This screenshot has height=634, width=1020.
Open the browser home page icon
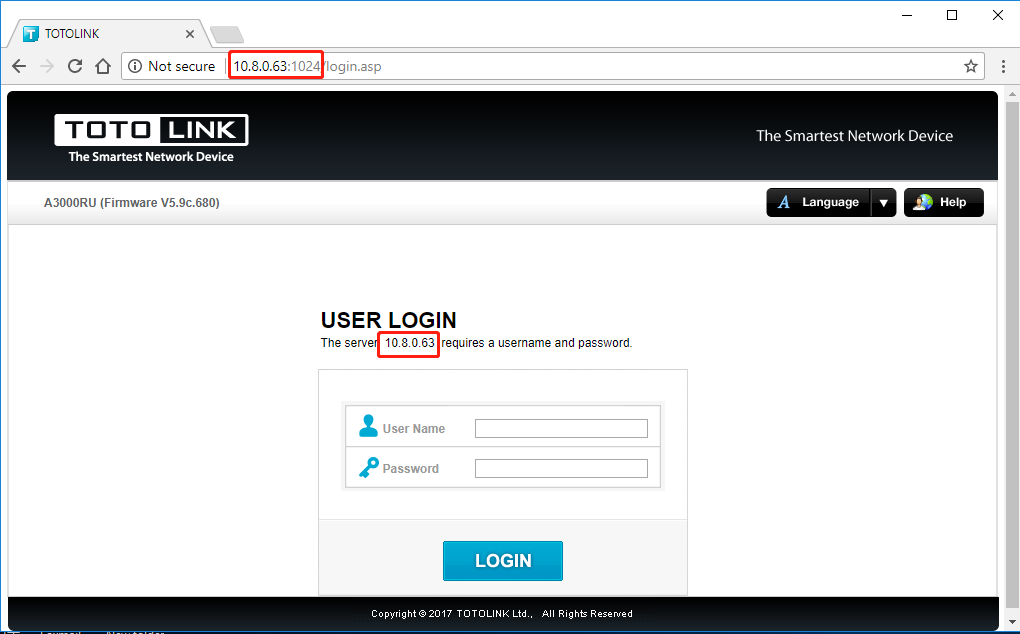(103, 66)
